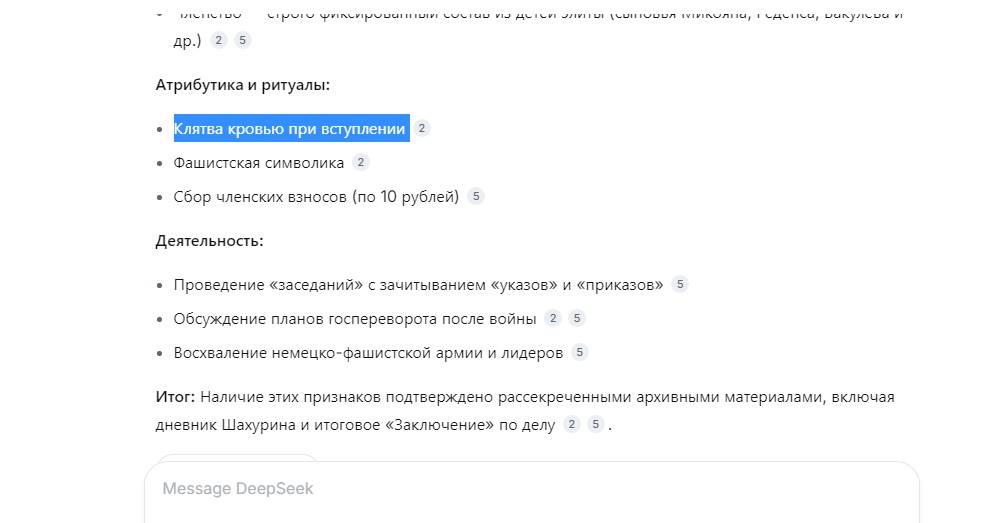This screenshot has width=998, height=523.
Task: Open citation 5 after 'Сбор членских взносов'
Action: pos(476,197)
